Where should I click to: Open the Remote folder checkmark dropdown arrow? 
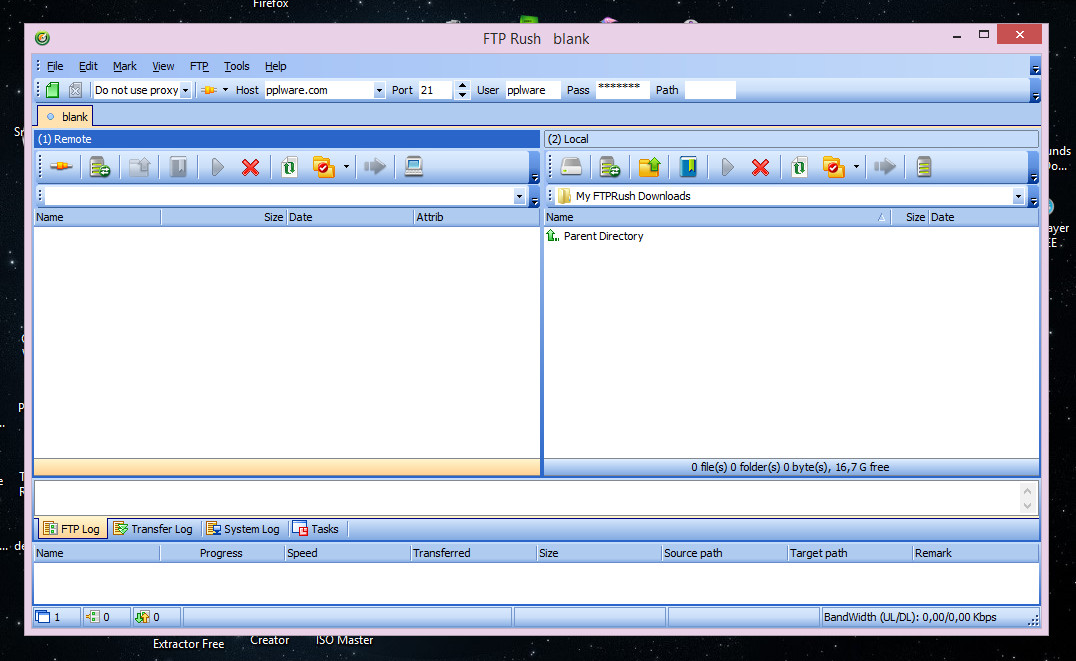click(x=346, y=167)
